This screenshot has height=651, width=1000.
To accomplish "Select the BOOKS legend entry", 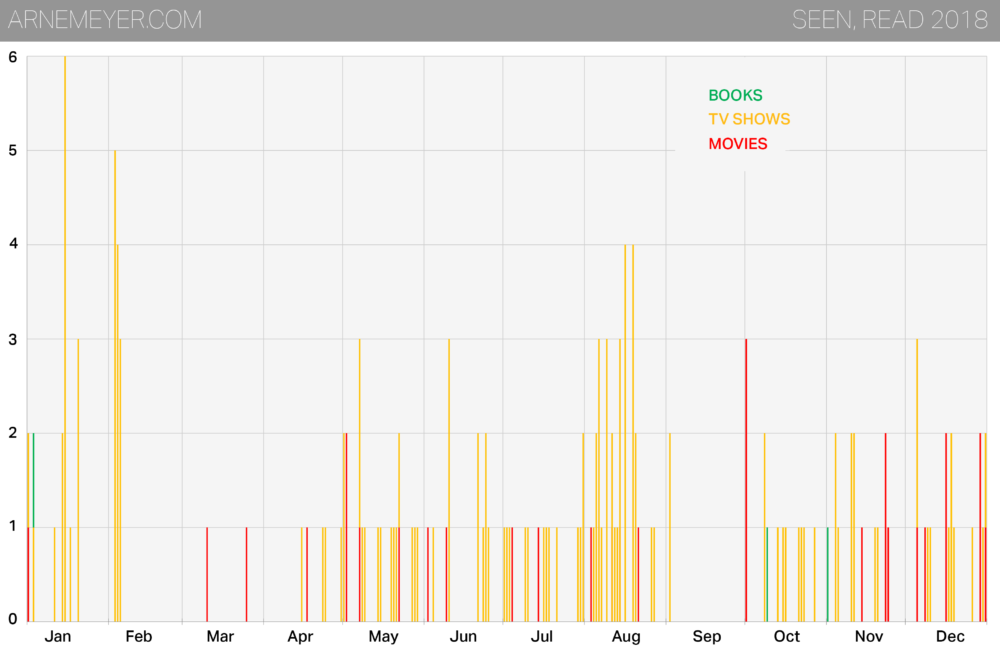I will 735,95.
